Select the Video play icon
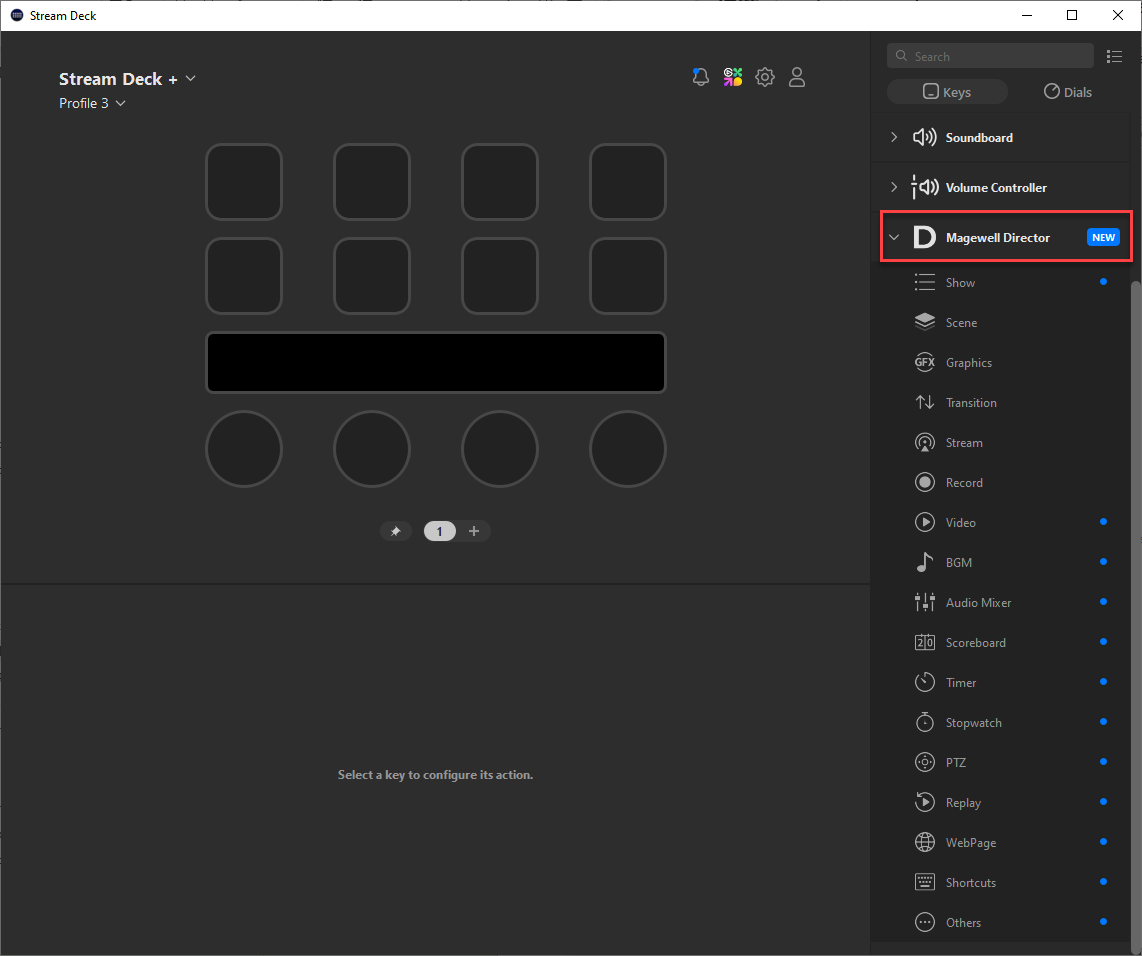This screenshot has width=1142, height=956. (924, 523)
